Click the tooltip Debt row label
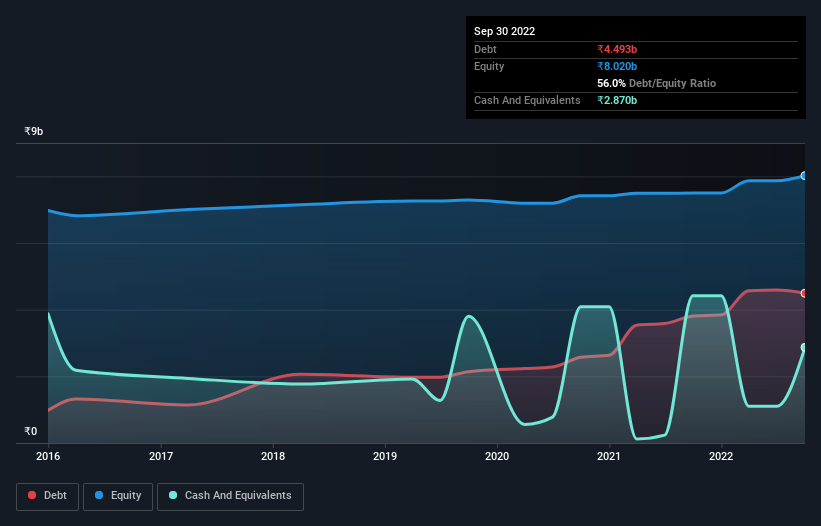 pos(485,49)
